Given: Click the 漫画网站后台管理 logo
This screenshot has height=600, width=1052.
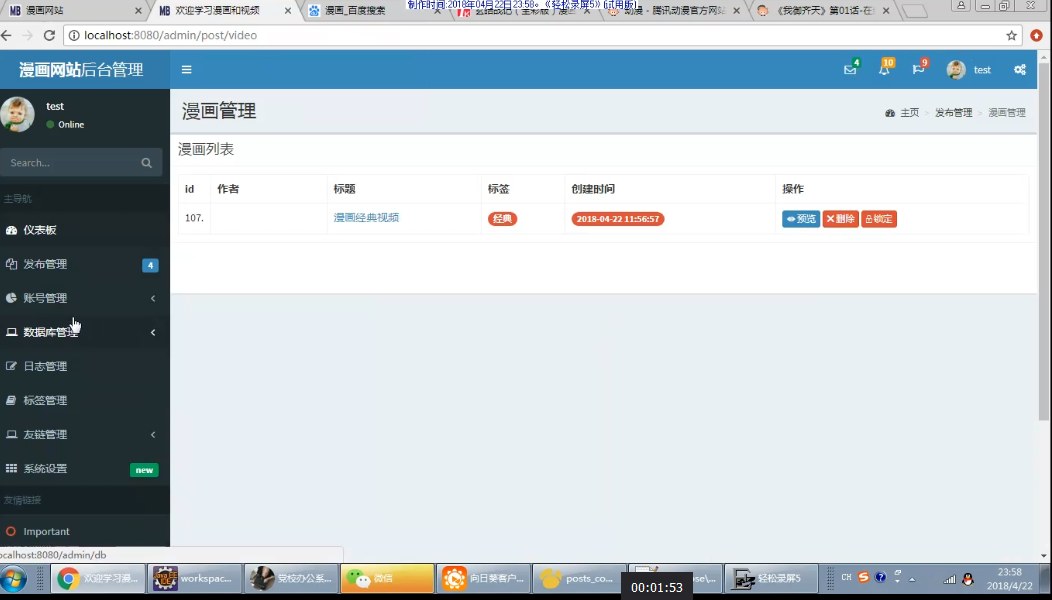Looking at the screenshot, I should pyautogui.click(x=81, y=70).
